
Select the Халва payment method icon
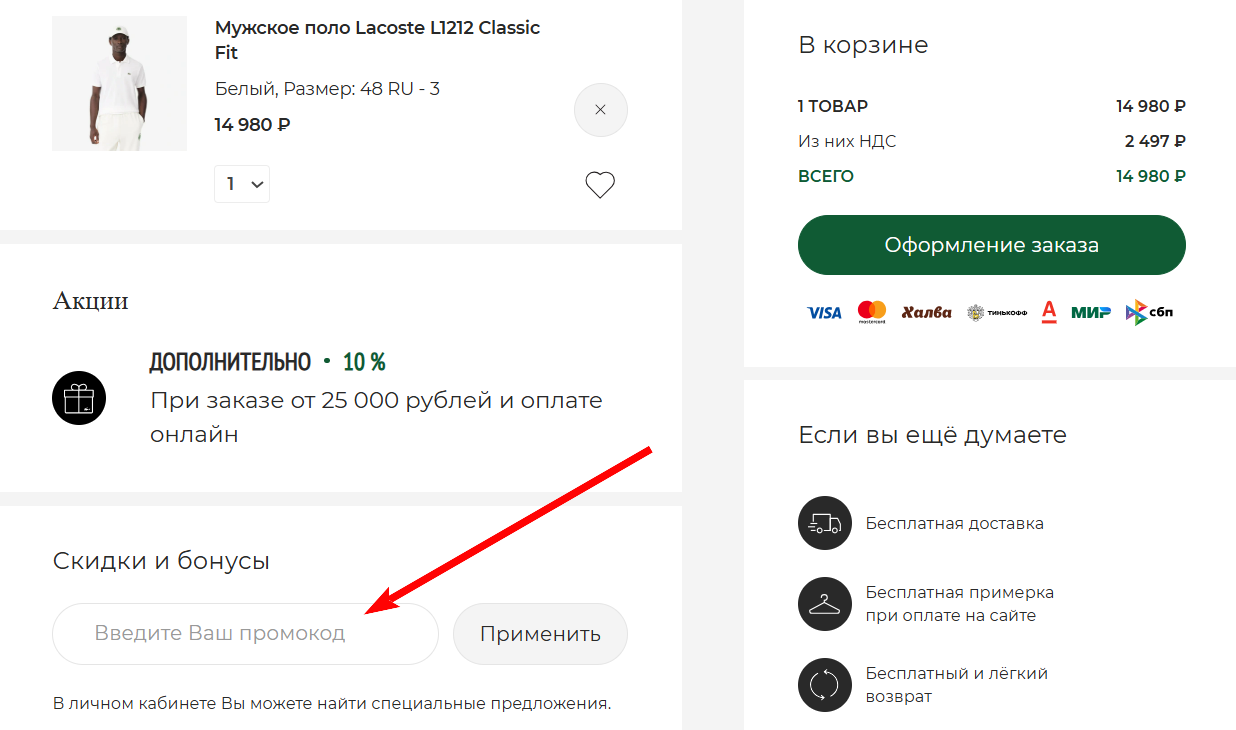coord(926,312)
